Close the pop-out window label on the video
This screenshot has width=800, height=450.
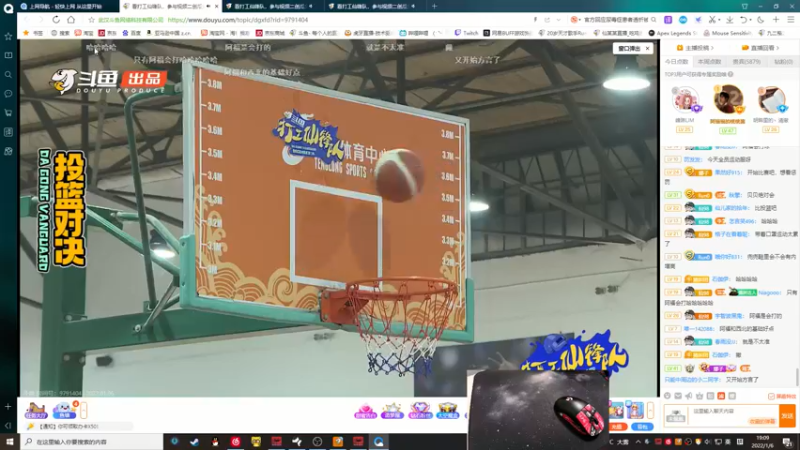click(647, 48)
